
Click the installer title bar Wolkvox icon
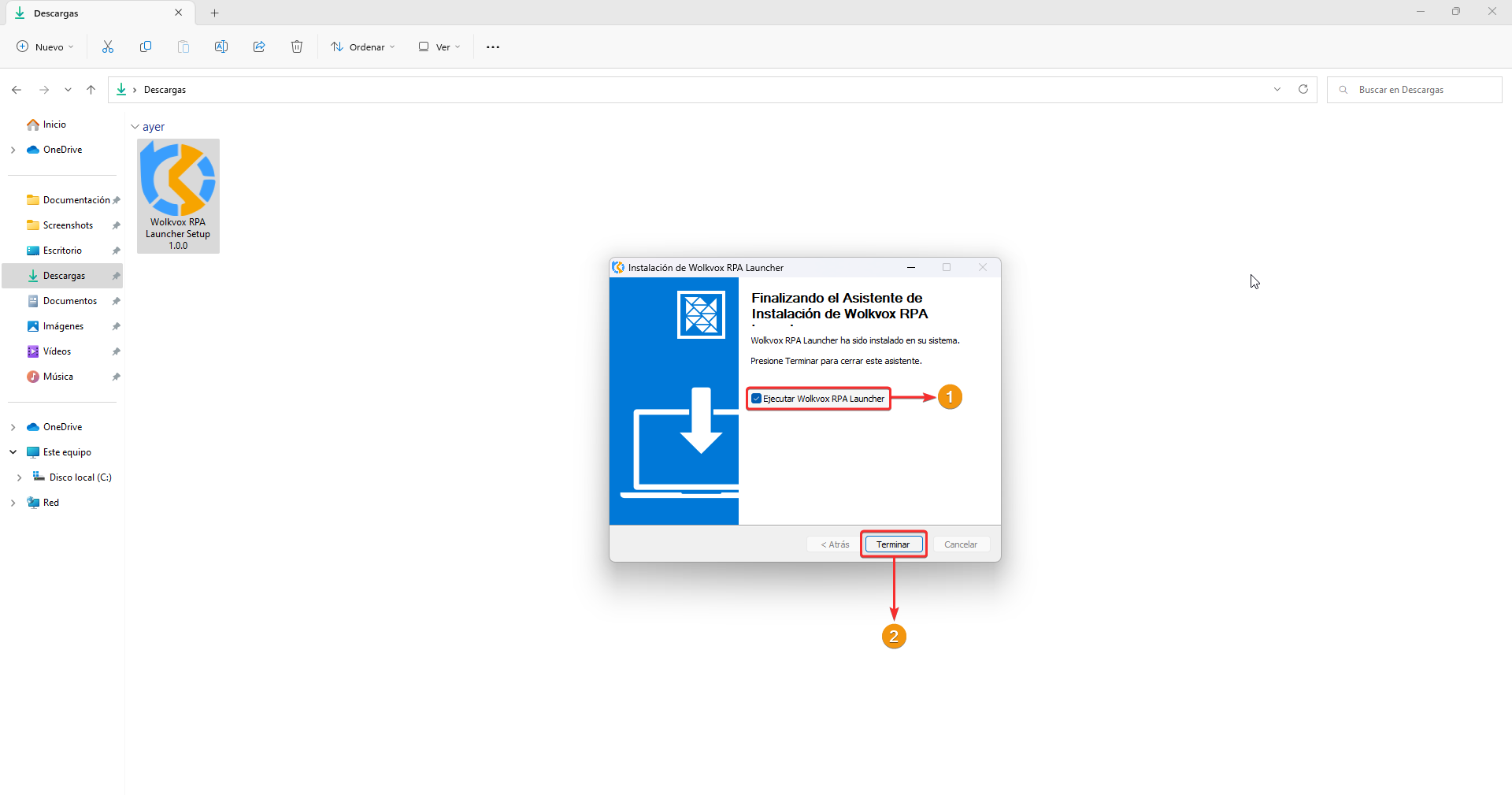(618, 268)
